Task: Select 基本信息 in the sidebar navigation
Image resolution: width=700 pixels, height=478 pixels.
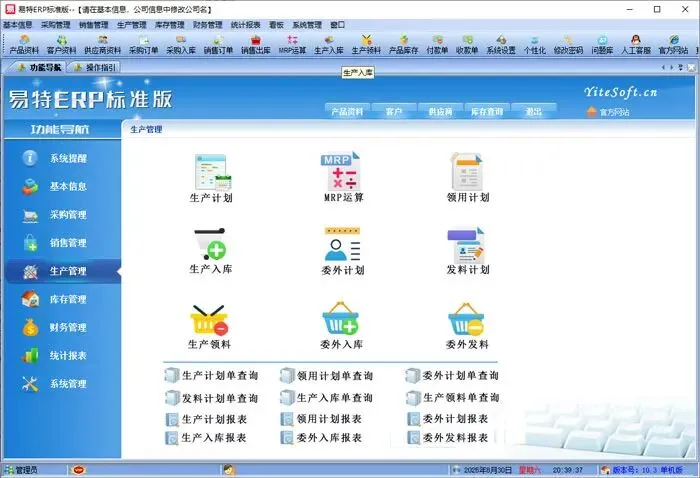Action: pyautogui.click(x=62, y=186)
